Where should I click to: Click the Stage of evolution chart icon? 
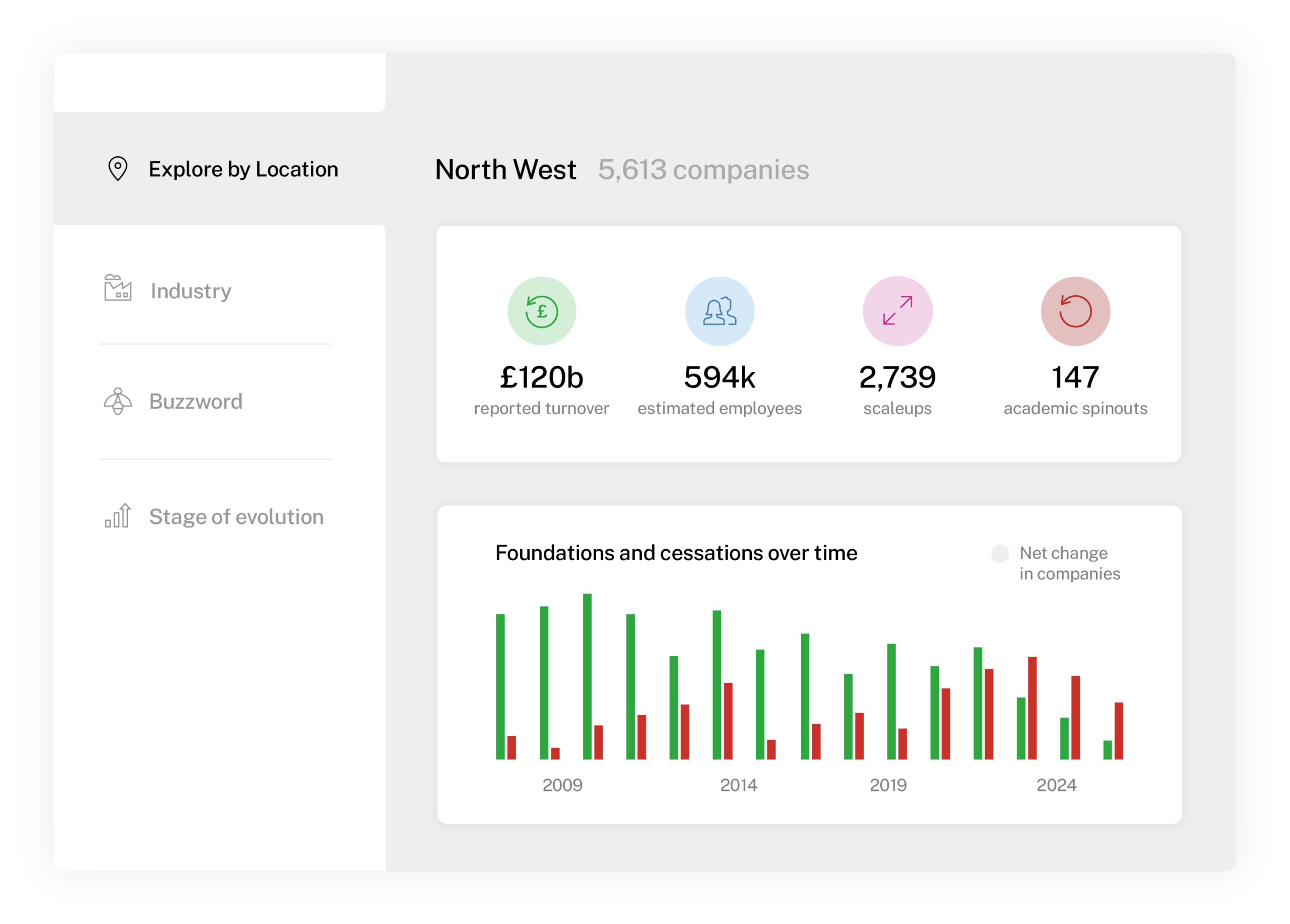point(118,516)
